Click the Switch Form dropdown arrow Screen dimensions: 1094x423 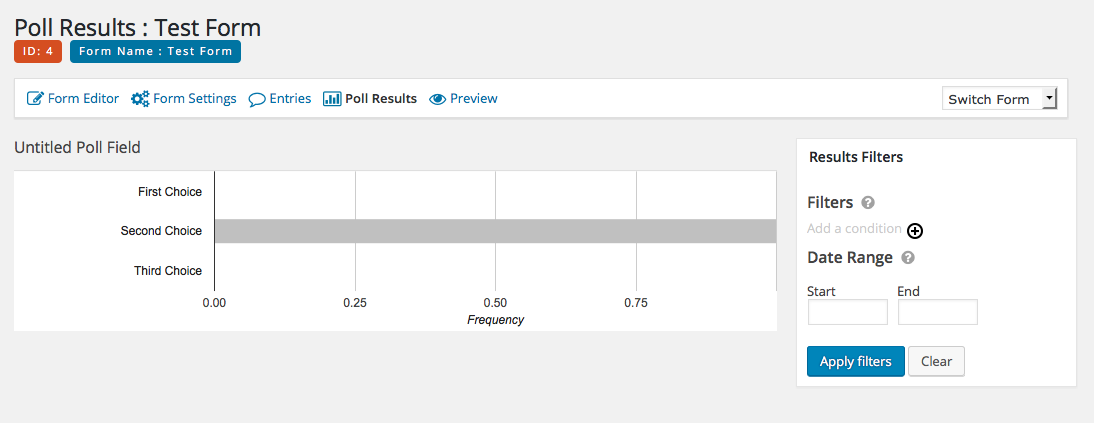coord(1049,98)
